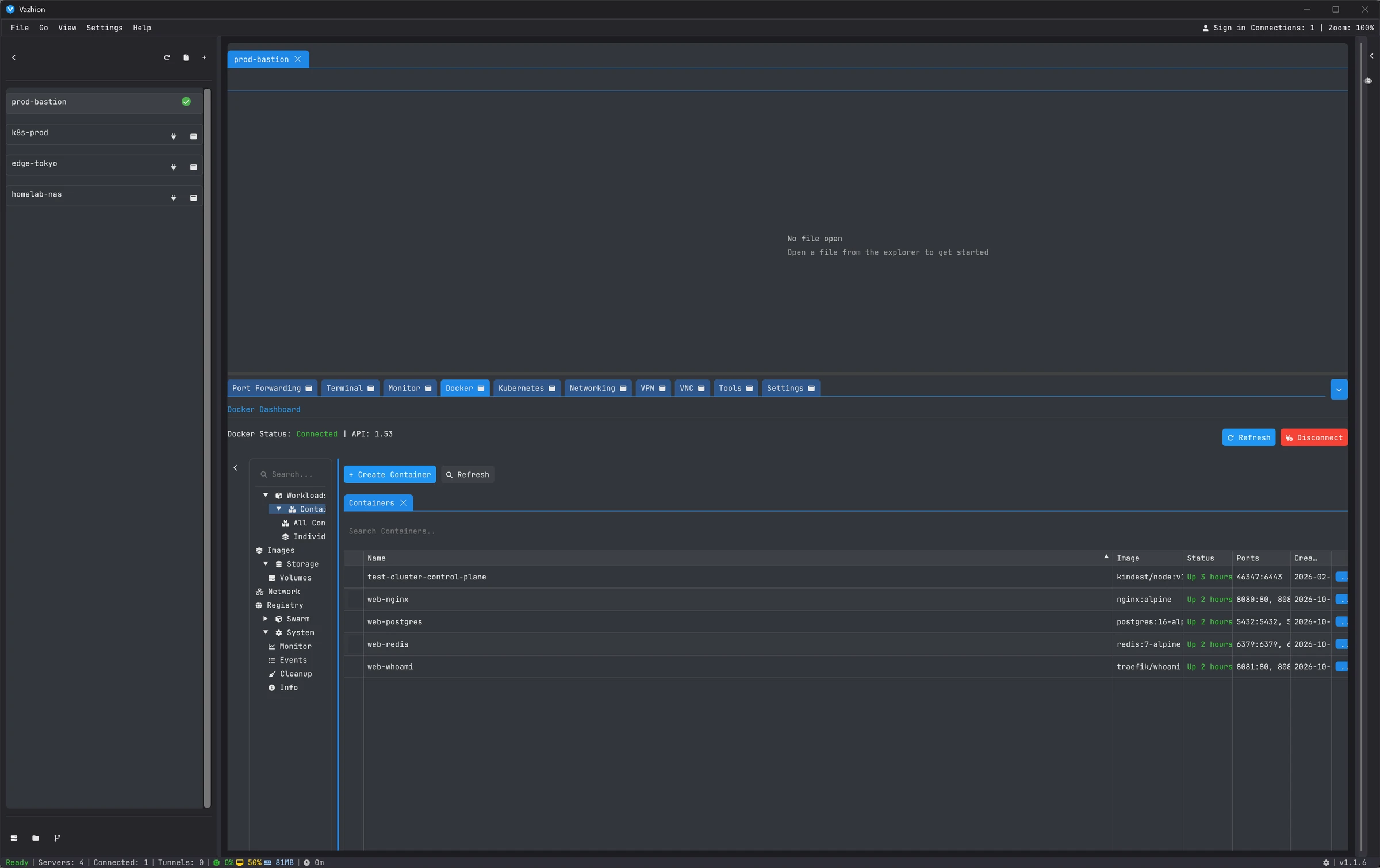Viewport: 1380px width, 868px height.
Task: Click the blue Refresh button for Docker status
Action: tap(1249, 438)
